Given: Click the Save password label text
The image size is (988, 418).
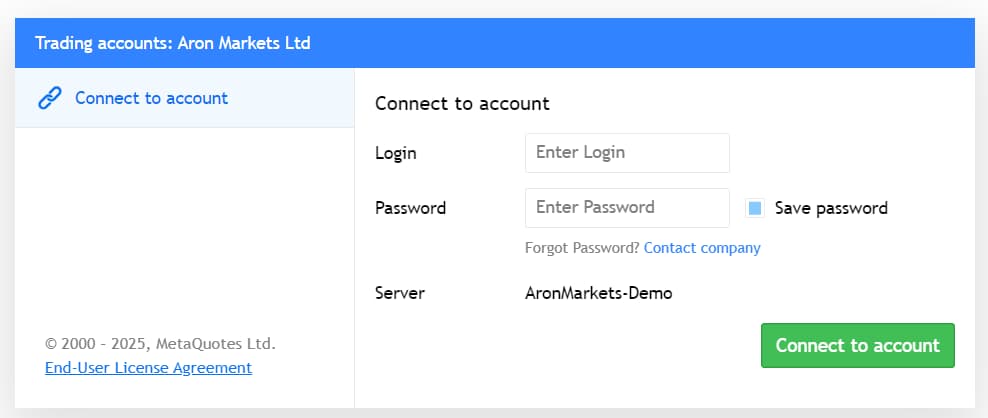Looking at the screenshot, I should point(831,208).
